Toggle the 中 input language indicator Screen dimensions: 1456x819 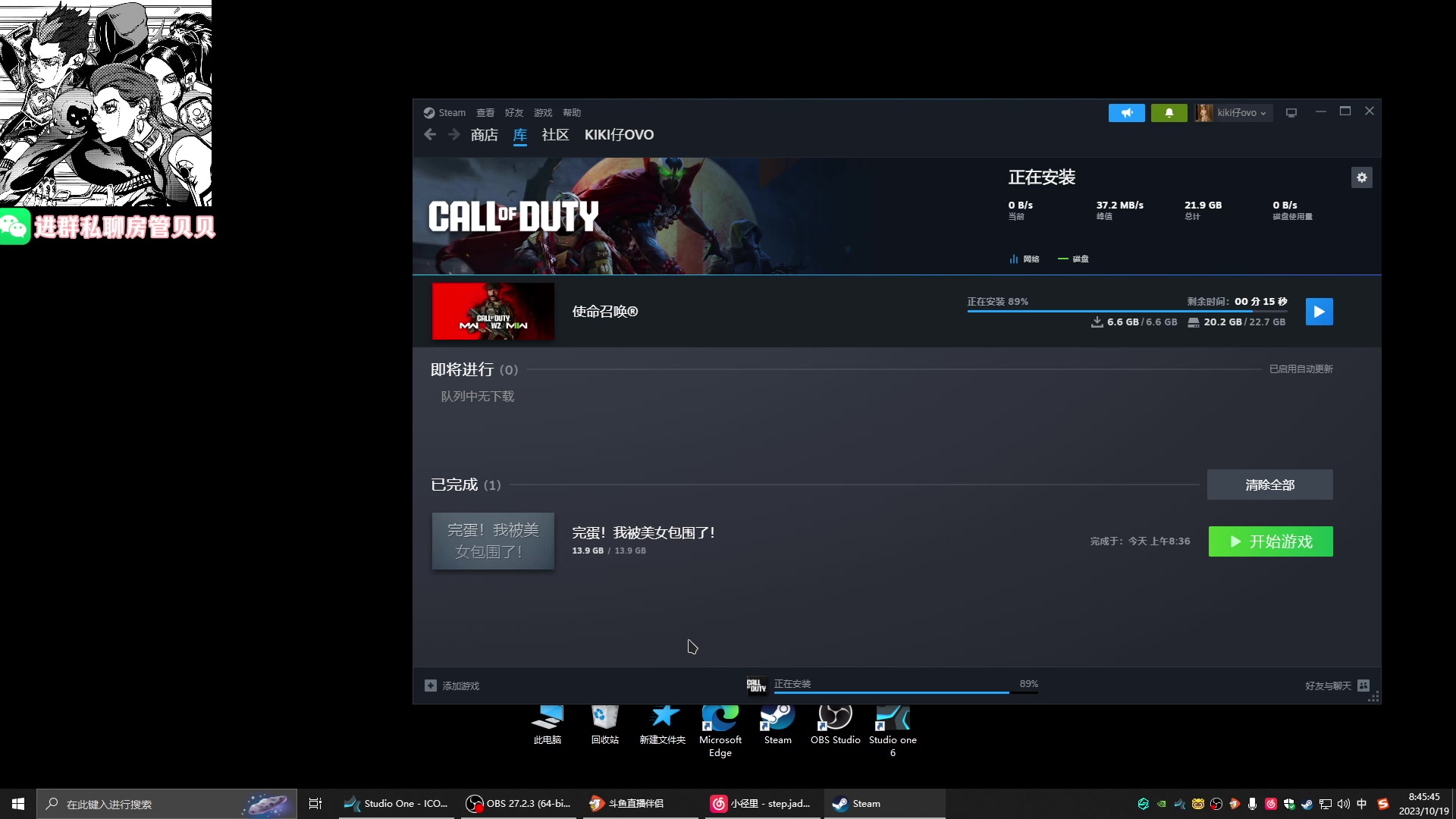pos(1362,804)
